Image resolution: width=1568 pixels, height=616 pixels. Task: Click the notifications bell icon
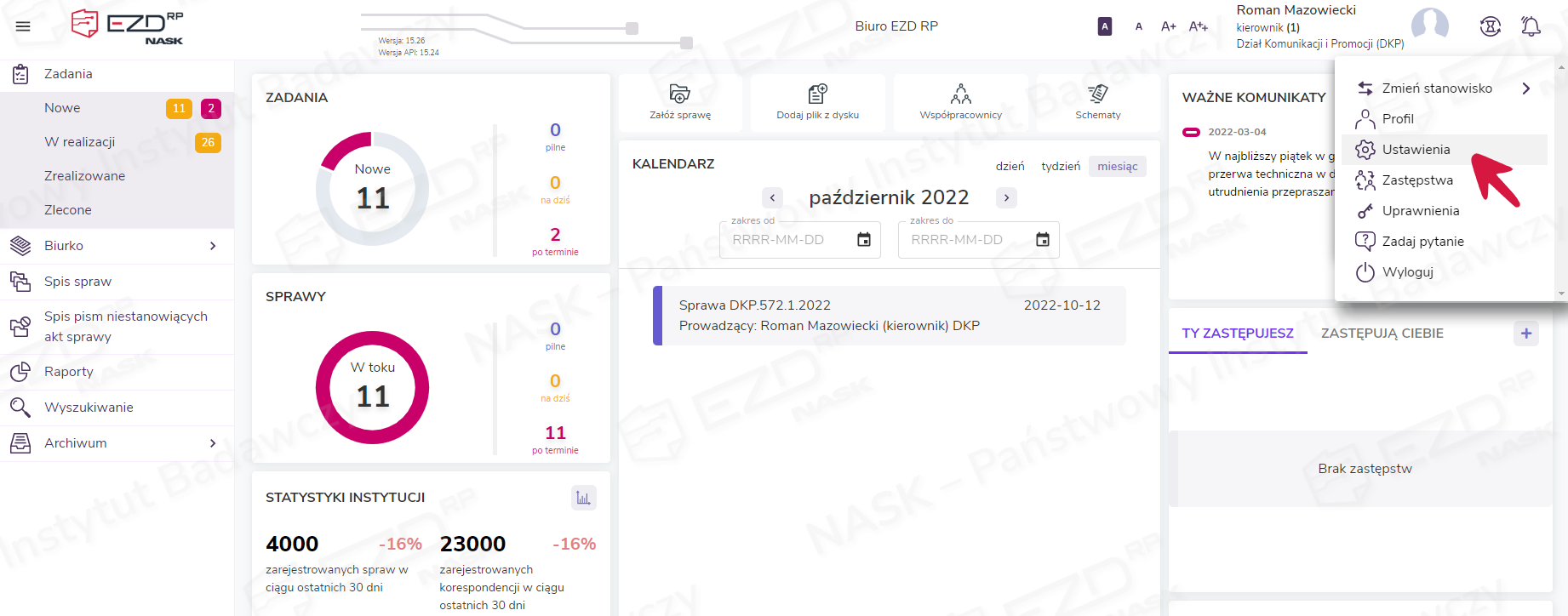[1531, 26]
